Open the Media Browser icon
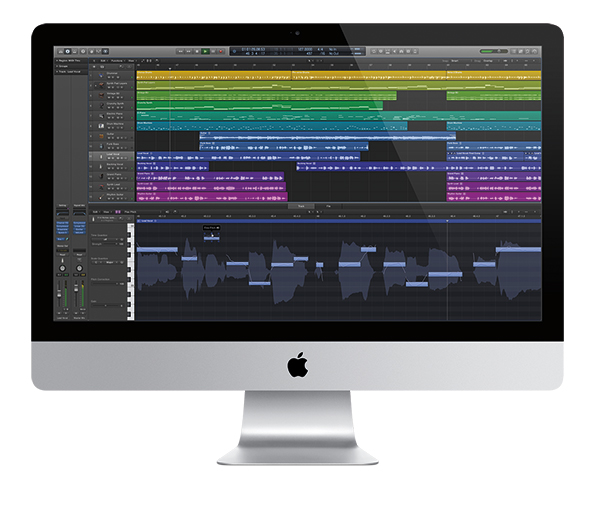The width and height of the screenshot is (600, 512). click(535, 51)
